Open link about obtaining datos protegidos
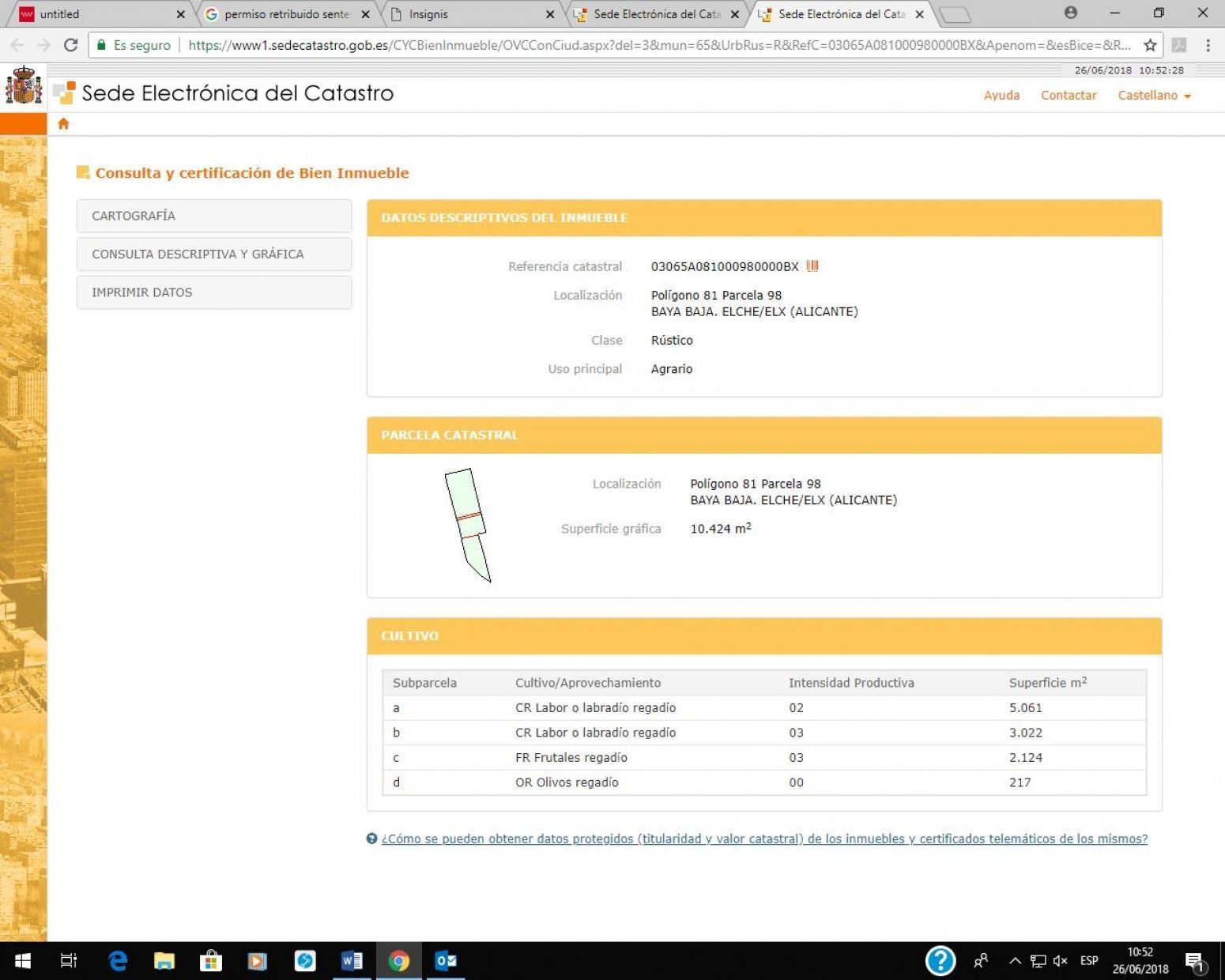This screenshot has width=1225, height=980. [x=763, y=839]
